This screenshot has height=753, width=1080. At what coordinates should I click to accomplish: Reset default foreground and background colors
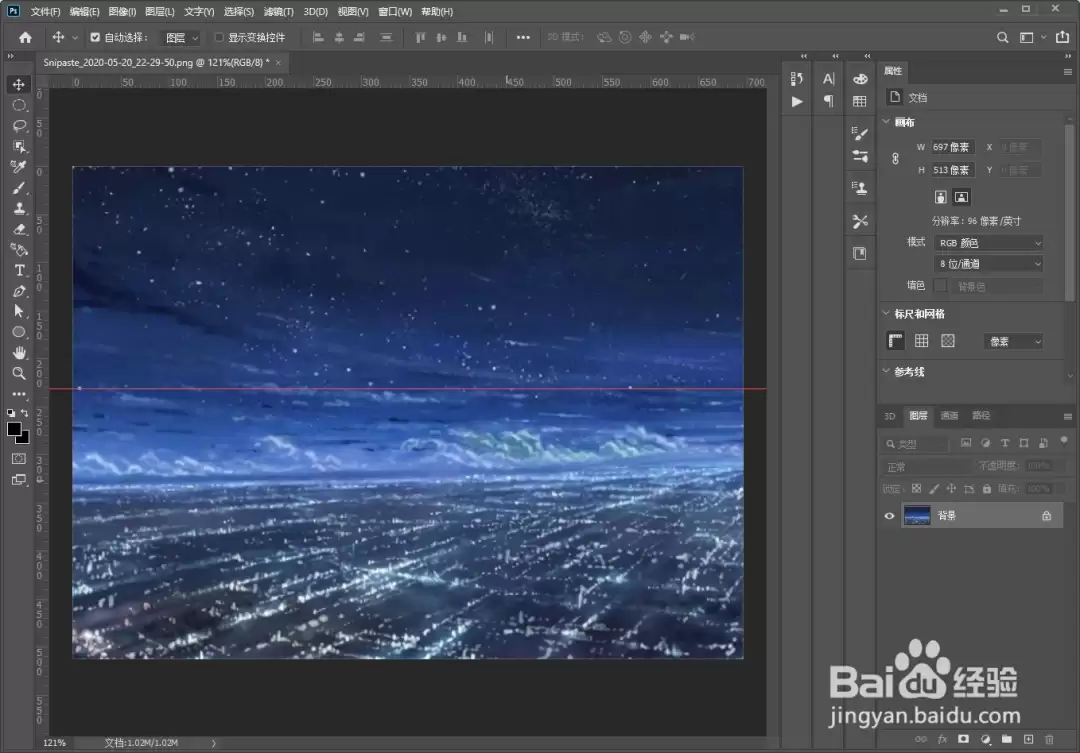pos(11,413)
